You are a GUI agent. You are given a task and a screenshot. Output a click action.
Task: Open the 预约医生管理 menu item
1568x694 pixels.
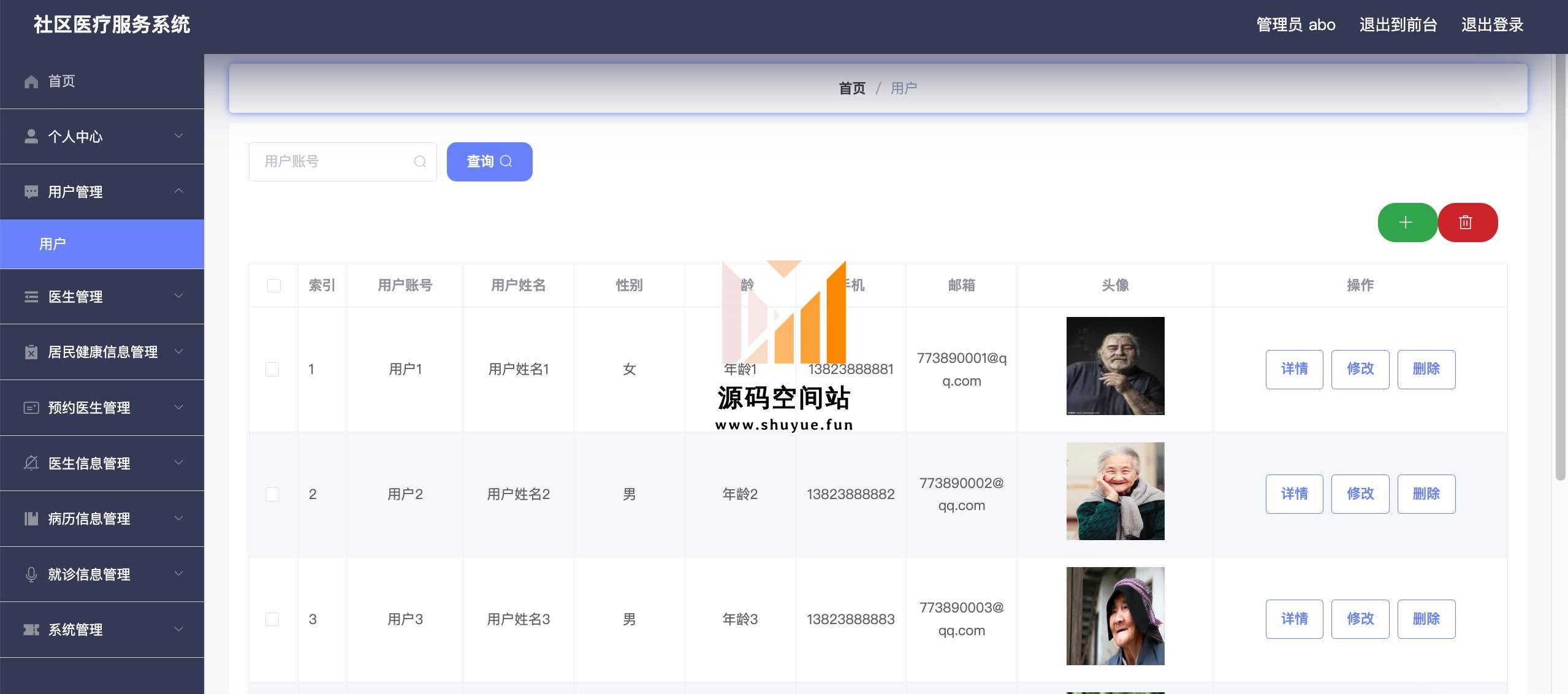click(x=102, y=408)
